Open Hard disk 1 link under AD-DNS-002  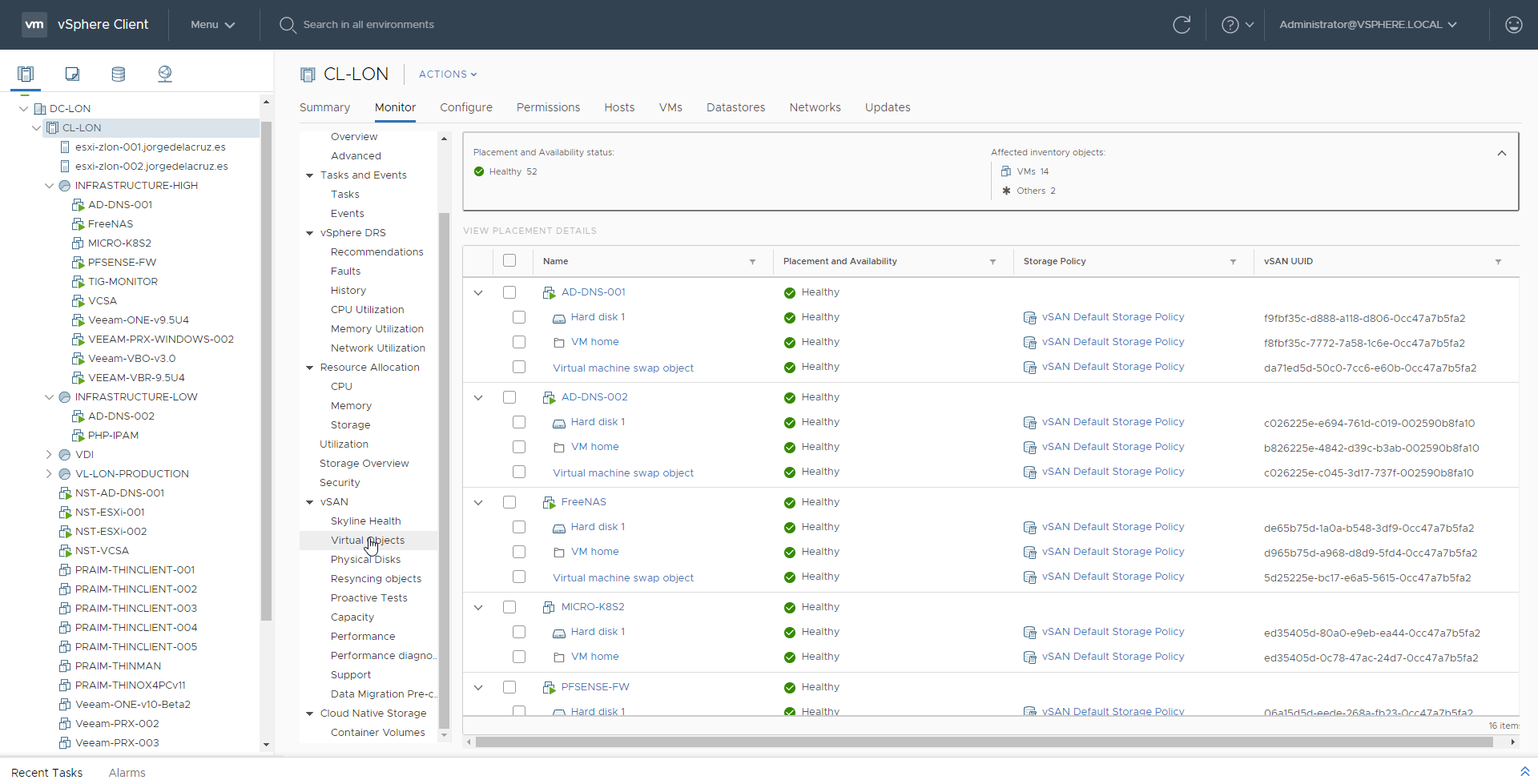click(x=598, y=422)
